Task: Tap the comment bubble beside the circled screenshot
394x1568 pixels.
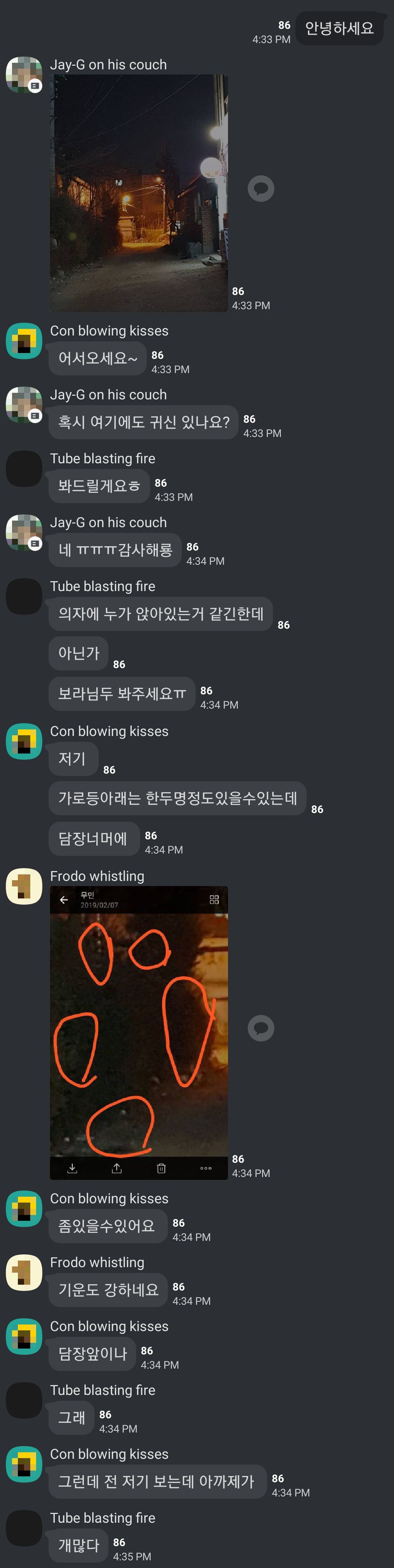Action: pyautogui.click(x=261, y=1028)
